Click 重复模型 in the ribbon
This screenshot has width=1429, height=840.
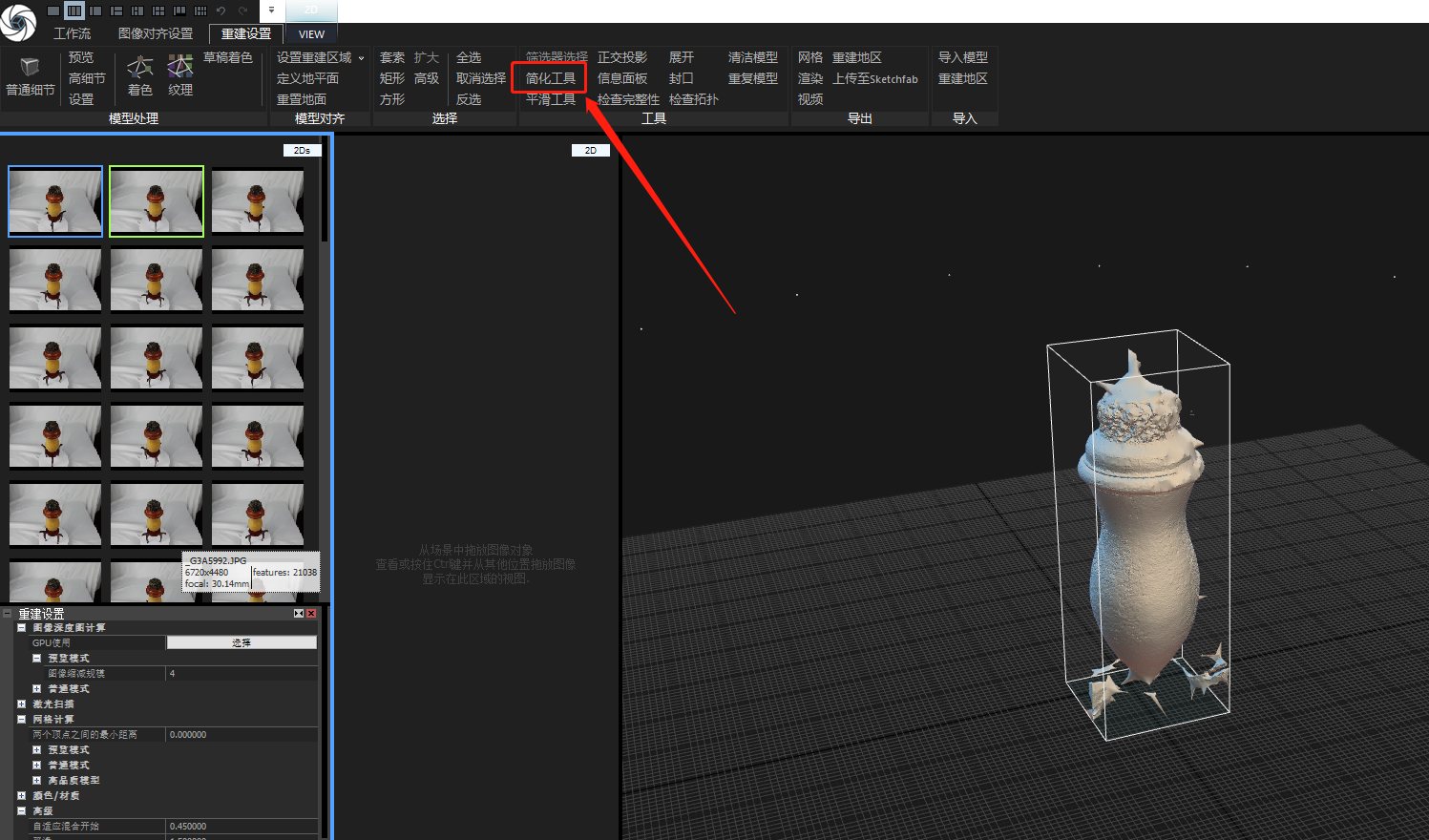coord(753,78)
